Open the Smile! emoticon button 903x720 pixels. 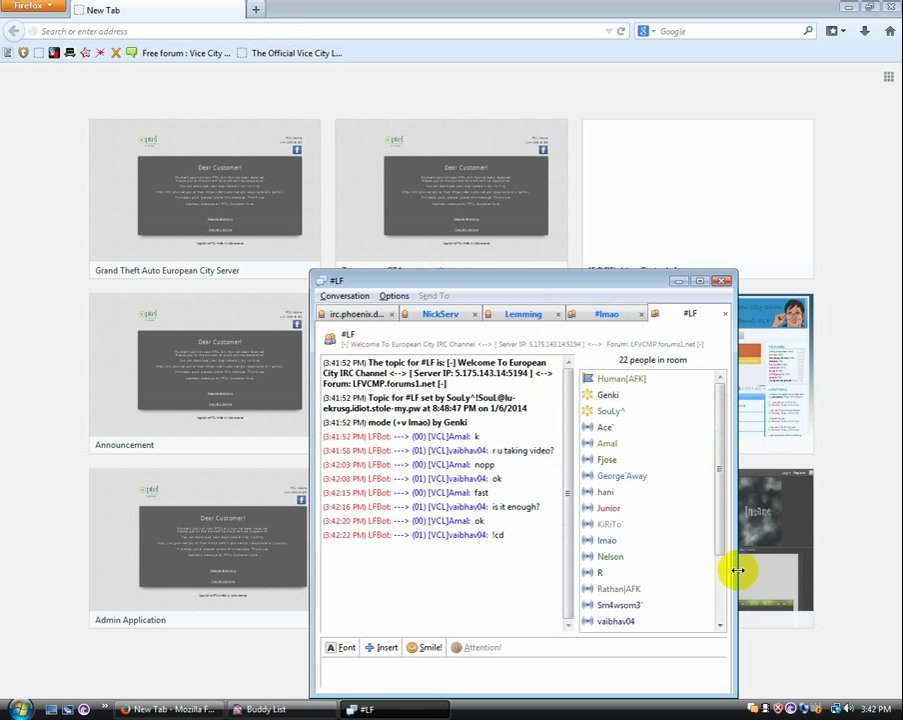[424, 647]
